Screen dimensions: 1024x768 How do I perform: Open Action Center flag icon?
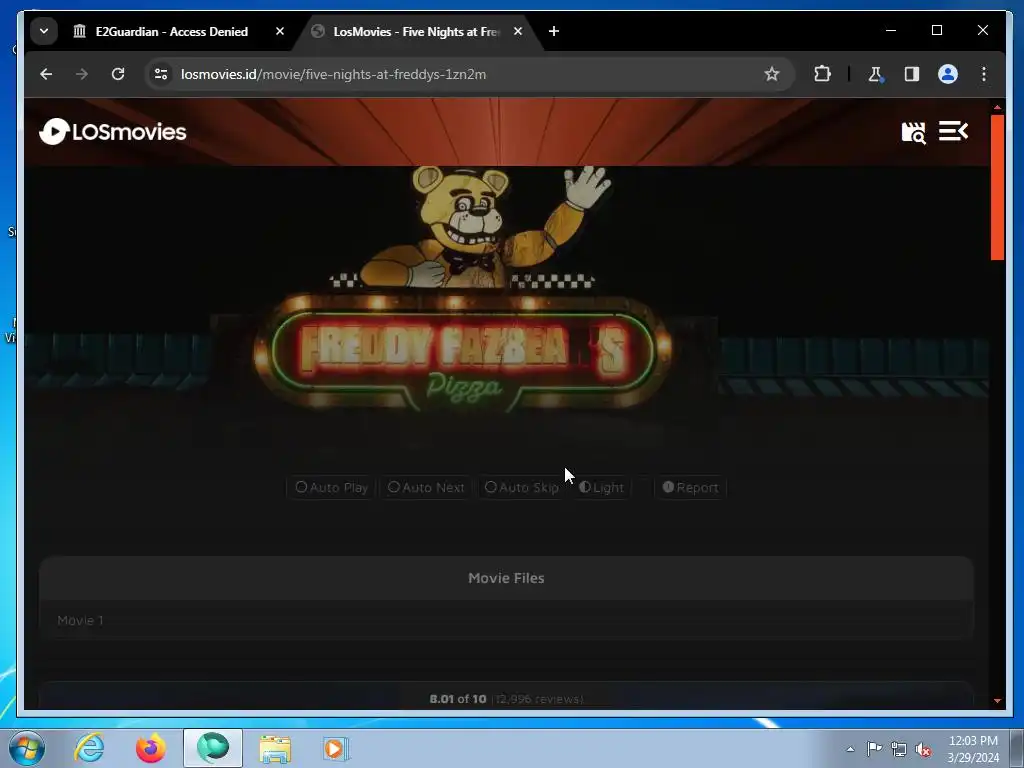click(x=874, y=749)
